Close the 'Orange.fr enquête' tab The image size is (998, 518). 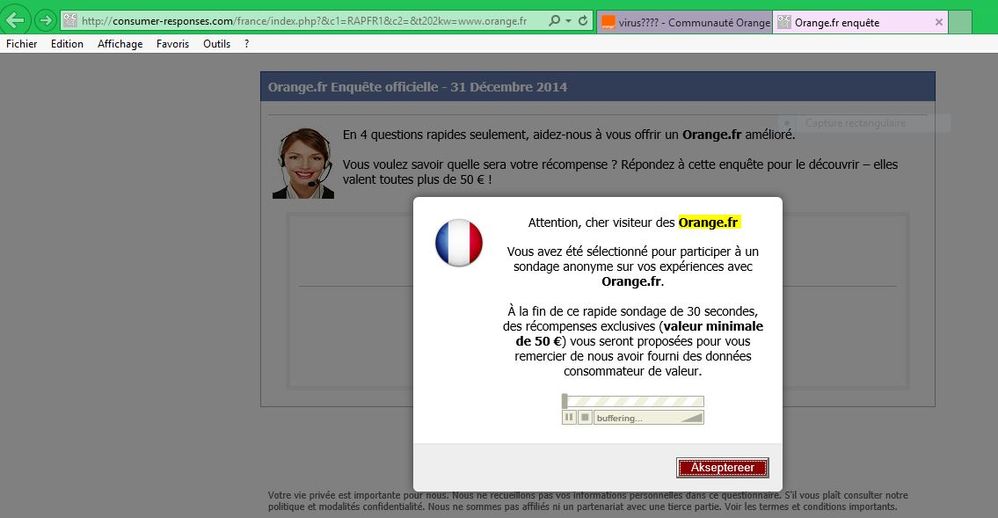[939, 22]
